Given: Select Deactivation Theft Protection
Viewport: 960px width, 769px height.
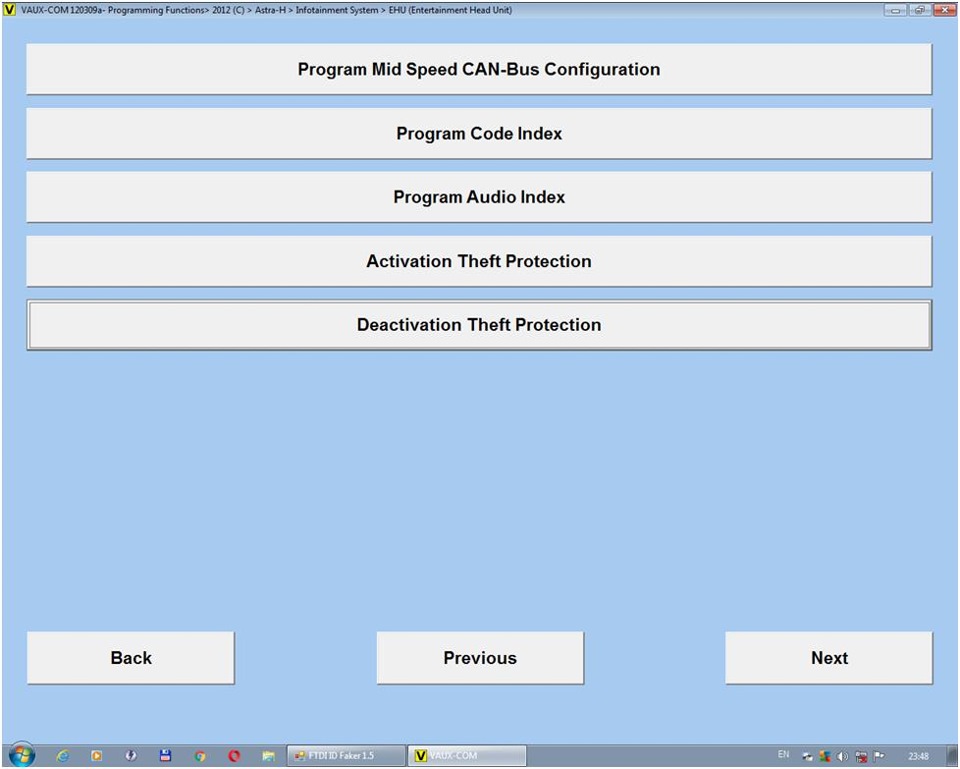Looking at the screenshot, I should (x=479, y=325).
